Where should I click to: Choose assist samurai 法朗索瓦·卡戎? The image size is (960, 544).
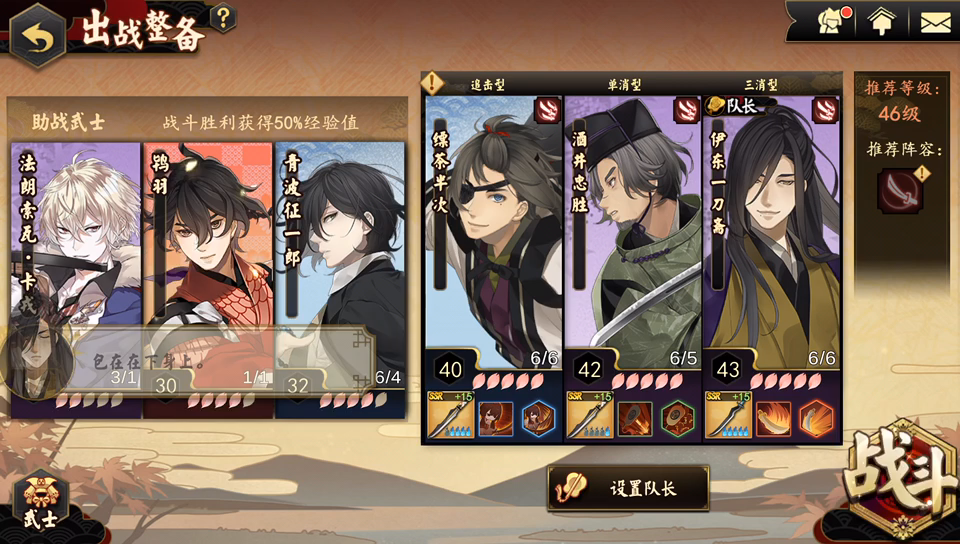[x=77, y=280]
